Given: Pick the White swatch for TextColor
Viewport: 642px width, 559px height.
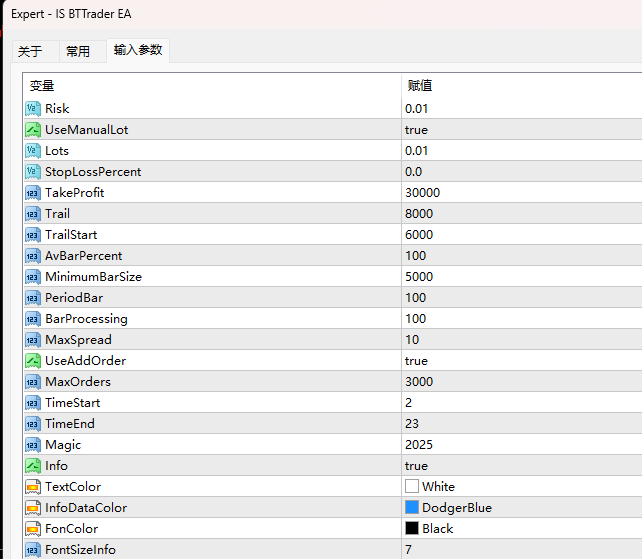Looking at the screenshot, I should [412, 487].
